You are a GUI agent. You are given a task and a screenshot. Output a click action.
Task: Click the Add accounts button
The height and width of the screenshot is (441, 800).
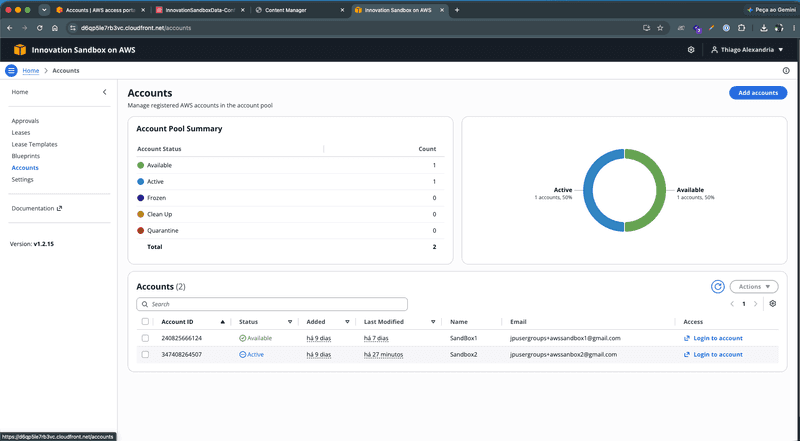758,93
